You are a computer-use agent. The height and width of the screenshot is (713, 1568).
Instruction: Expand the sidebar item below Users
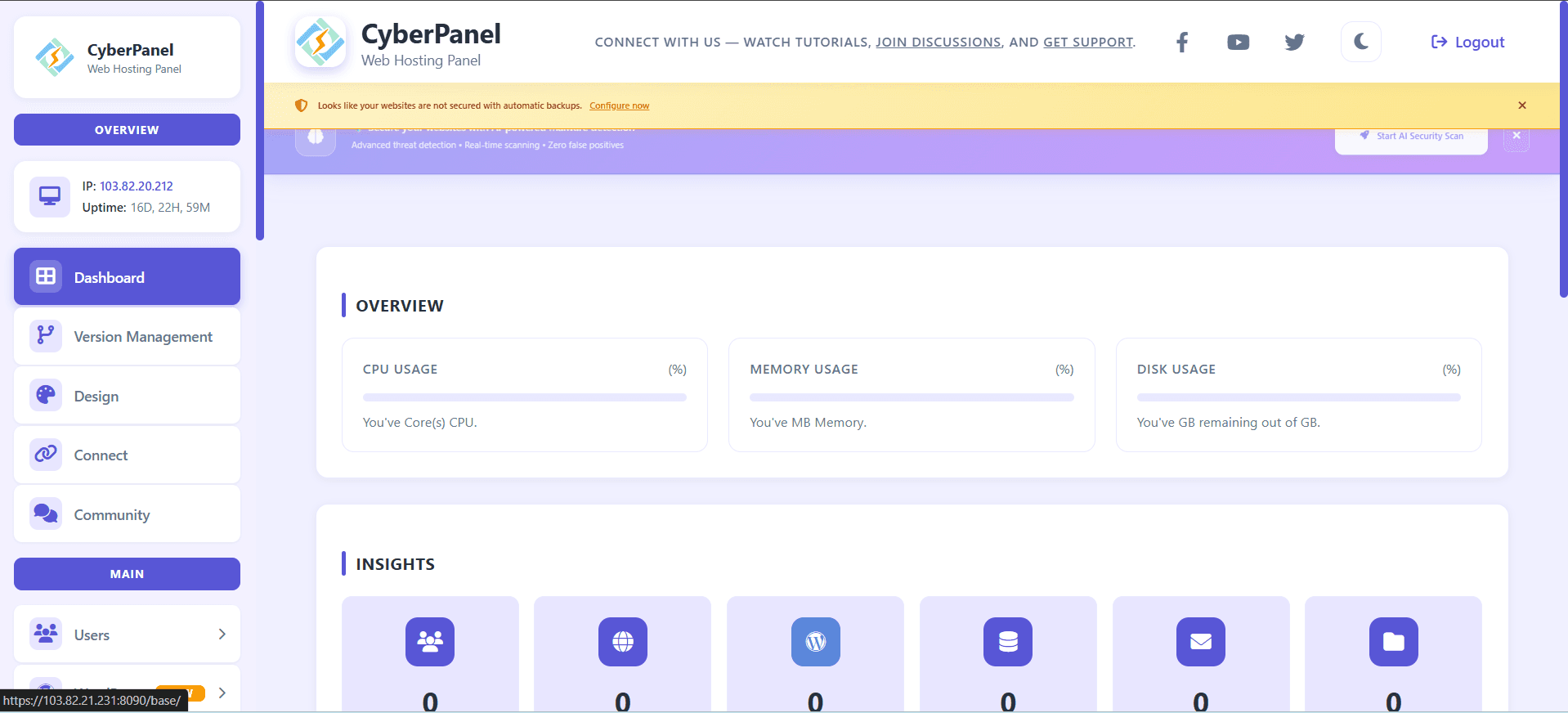click(222, 693)
